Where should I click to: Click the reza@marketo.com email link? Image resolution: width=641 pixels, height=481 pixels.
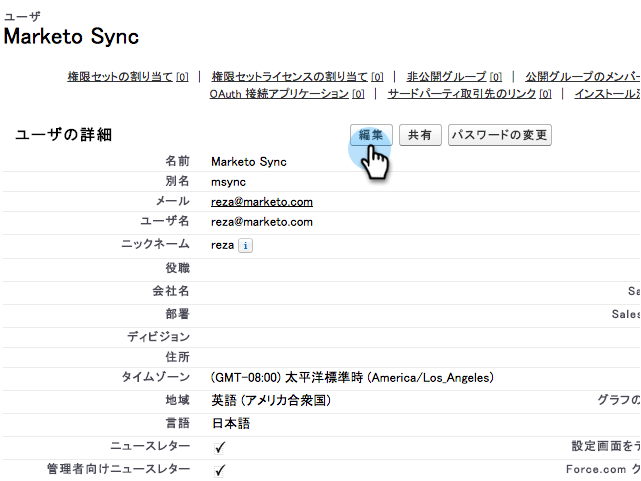pos(262,202)
